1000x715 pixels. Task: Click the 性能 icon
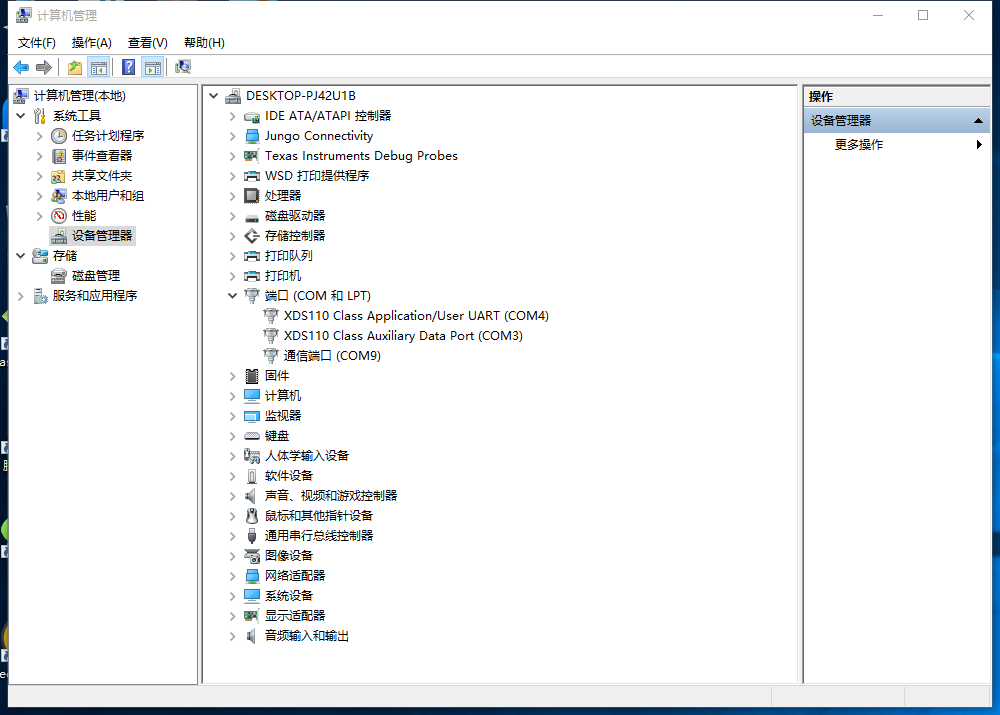tap(59, 216)
